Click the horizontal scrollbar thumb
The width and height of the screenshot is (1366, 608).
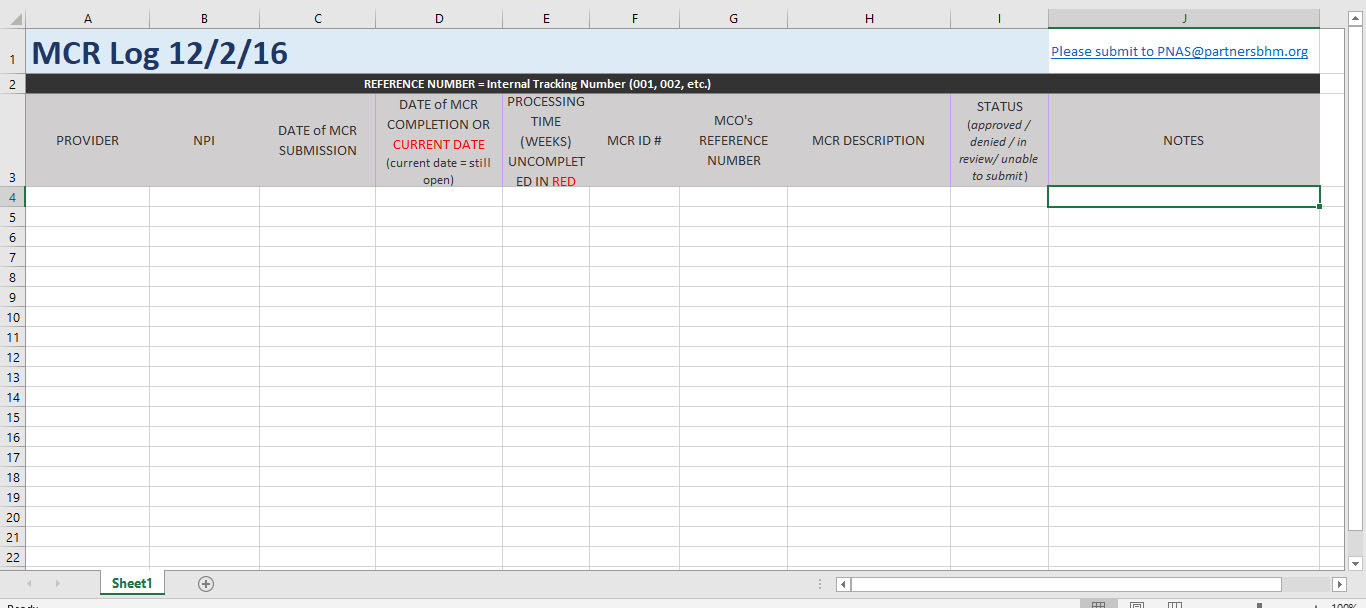[1066, 584]
